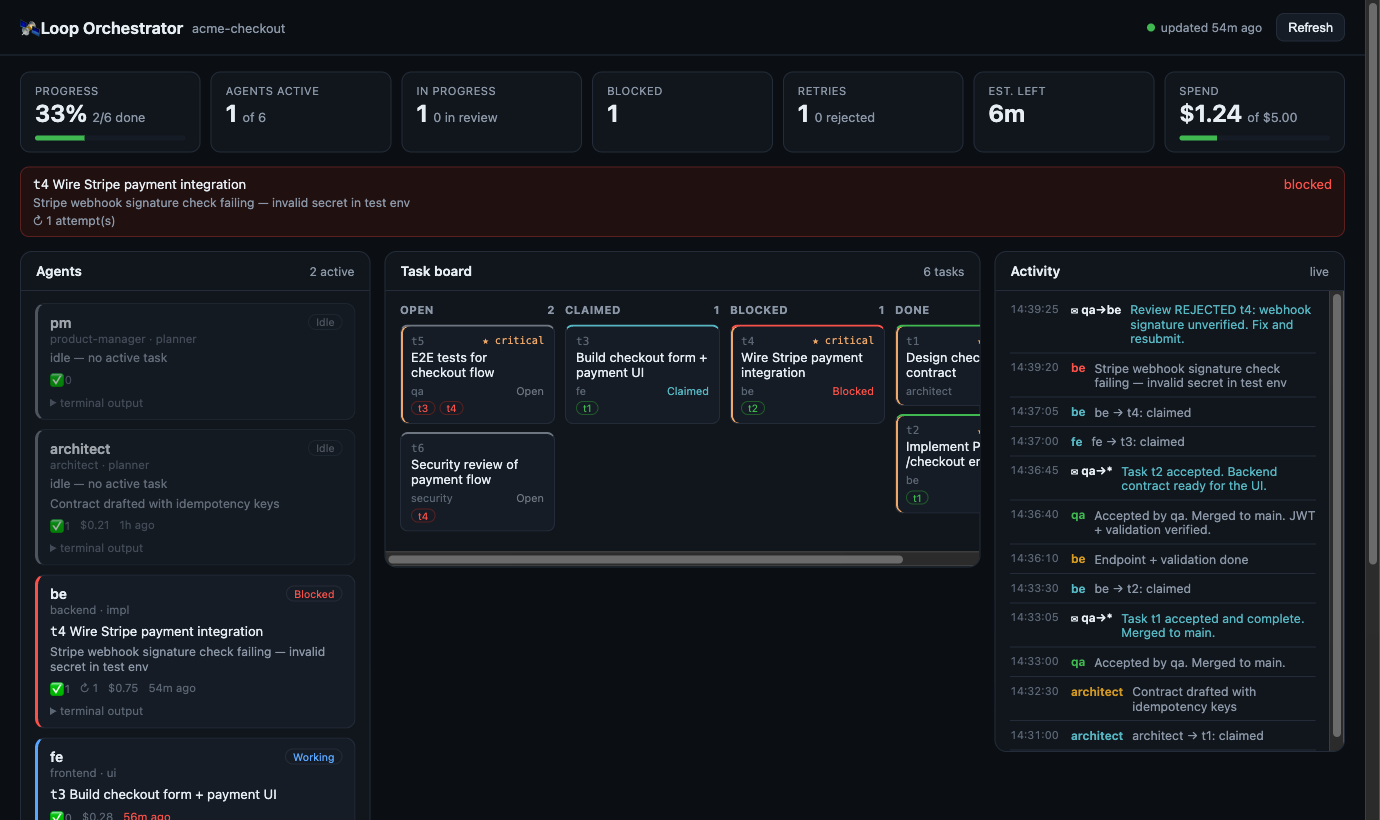Click the 'live' indicator in Activity header

1319,272
